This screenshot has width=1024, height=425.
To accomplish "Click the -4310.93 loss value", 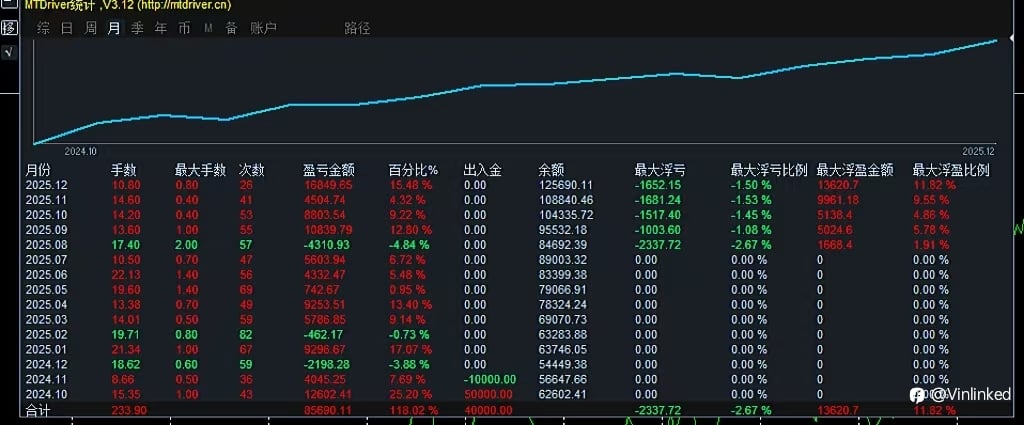I will tap(327, 245).
